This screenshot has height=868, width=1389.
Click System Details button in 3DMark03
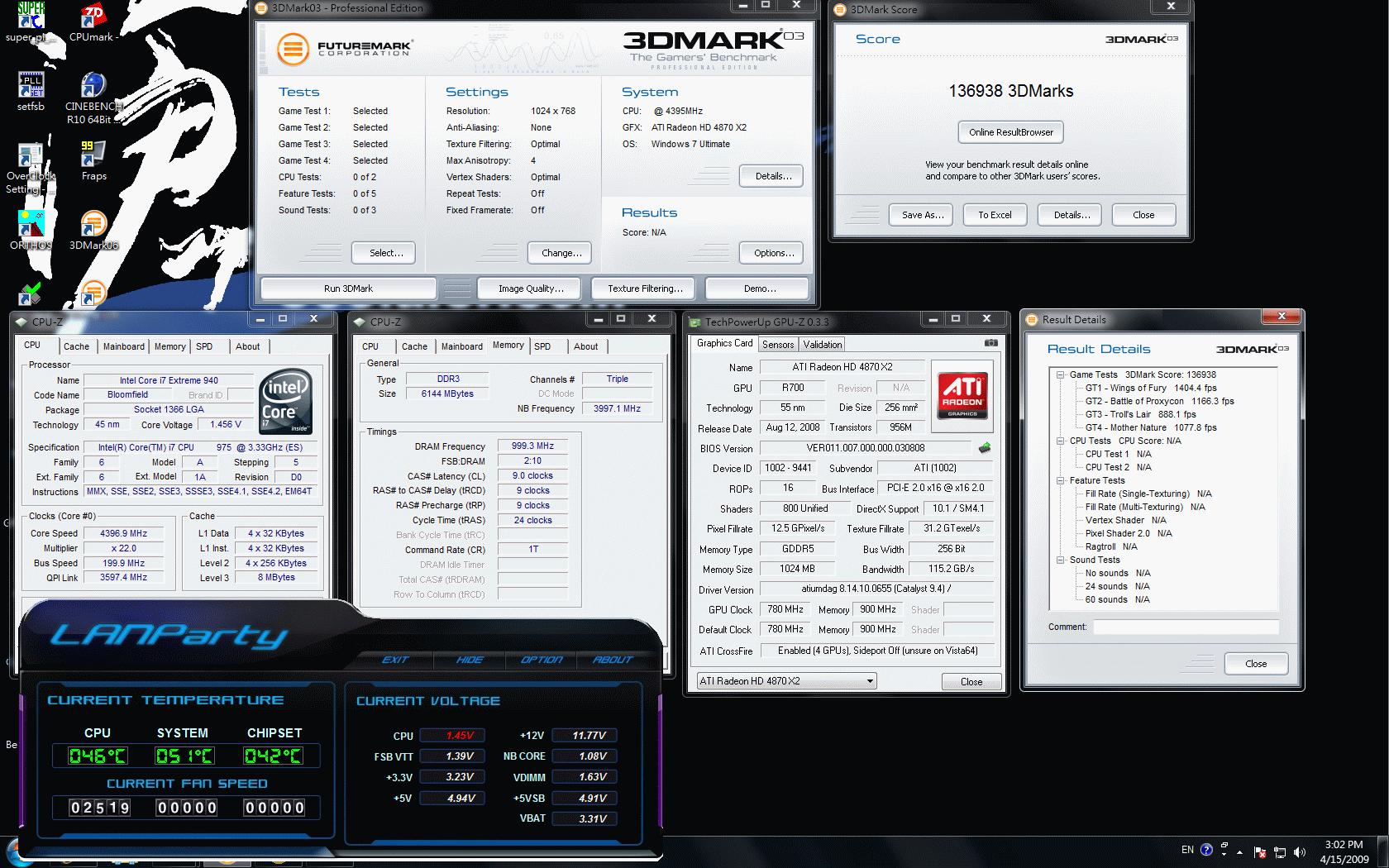click(773, 176)
